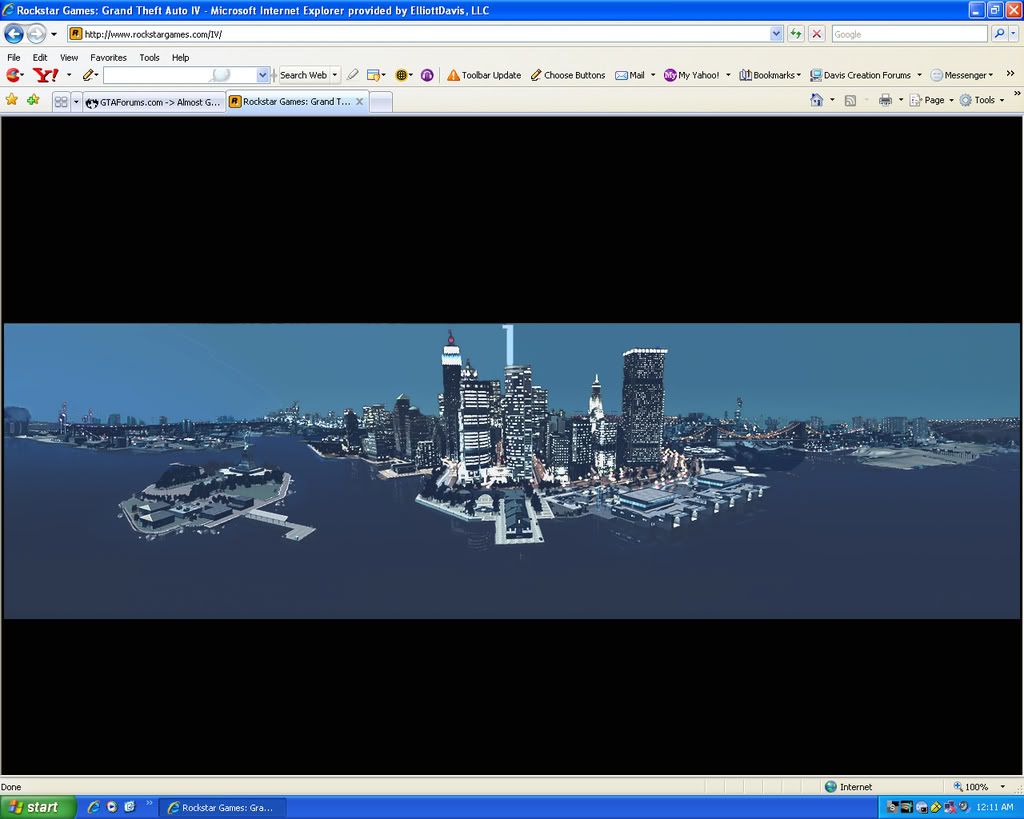Open the View menu
Image resolution: width=1024 pixels, height=819 pixels.
(x=69, y=57)
